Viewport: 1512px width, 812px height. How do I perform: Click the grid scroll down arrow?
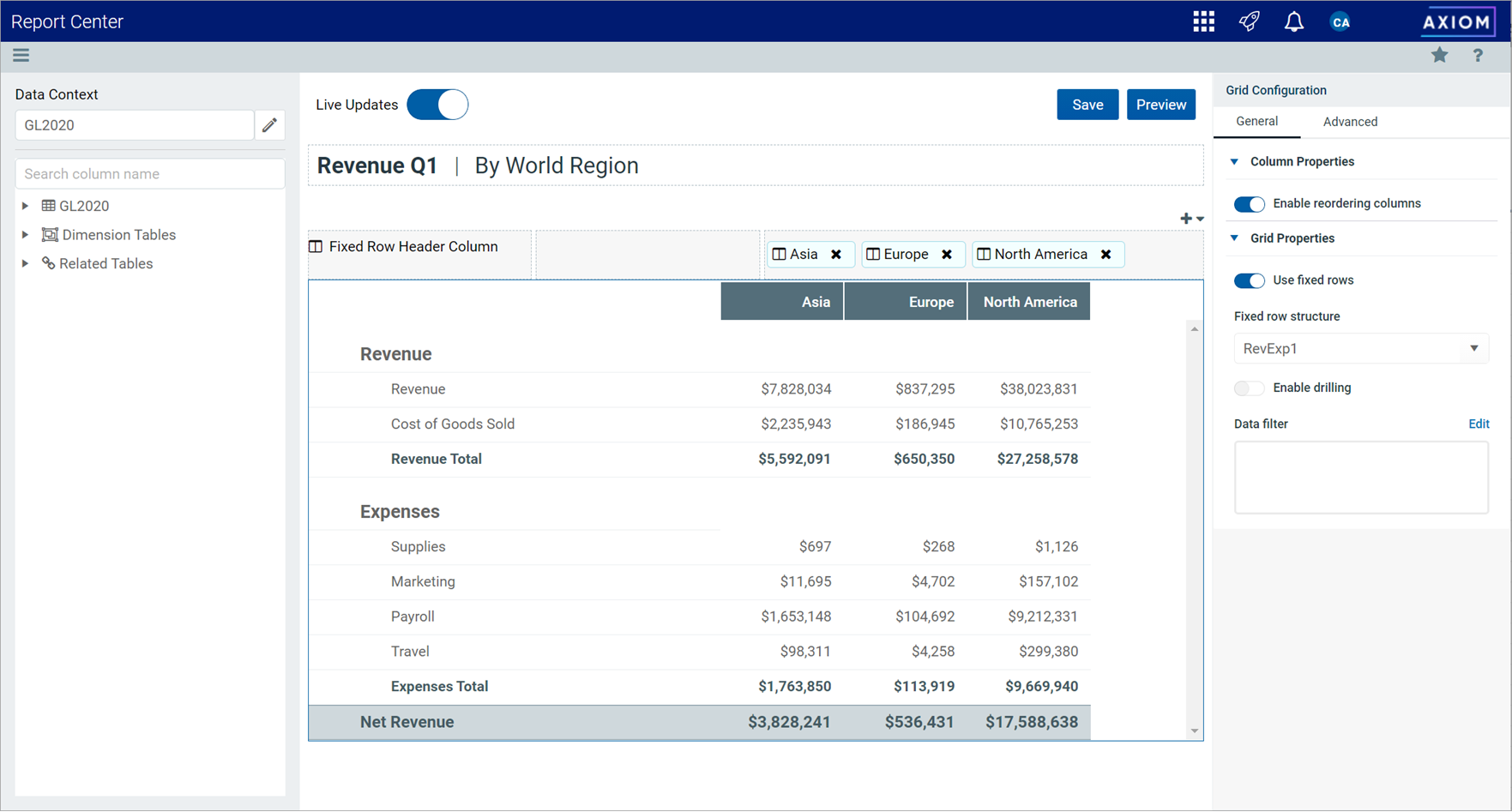tap(1194, 731)
